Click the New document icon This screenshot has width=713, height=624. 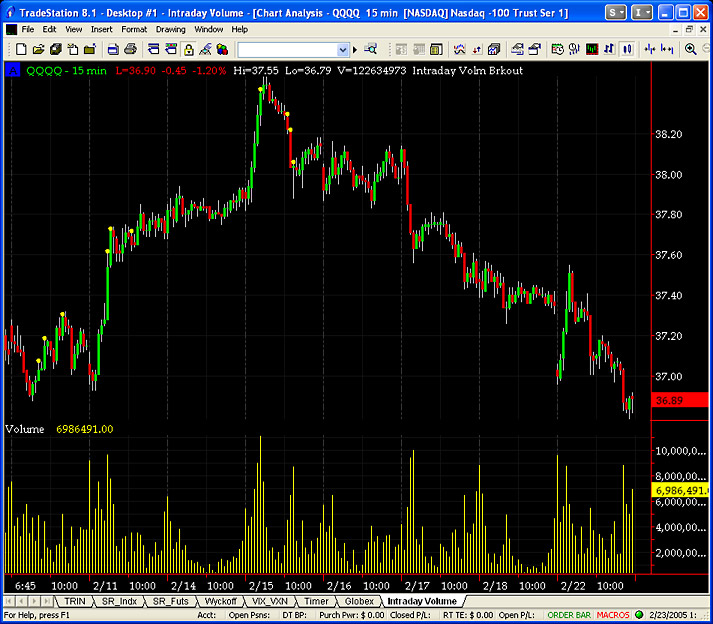click(x=21, y=49)
